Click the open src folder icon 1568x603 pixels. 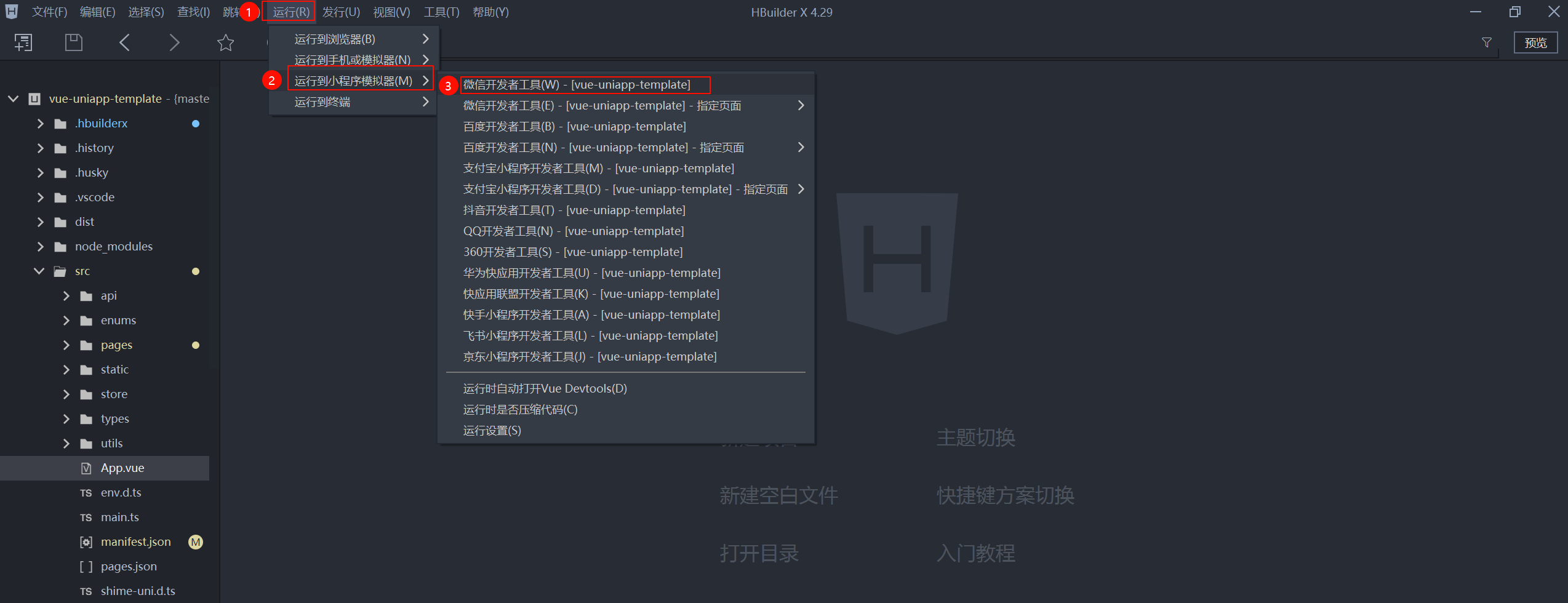click(60, 271)
